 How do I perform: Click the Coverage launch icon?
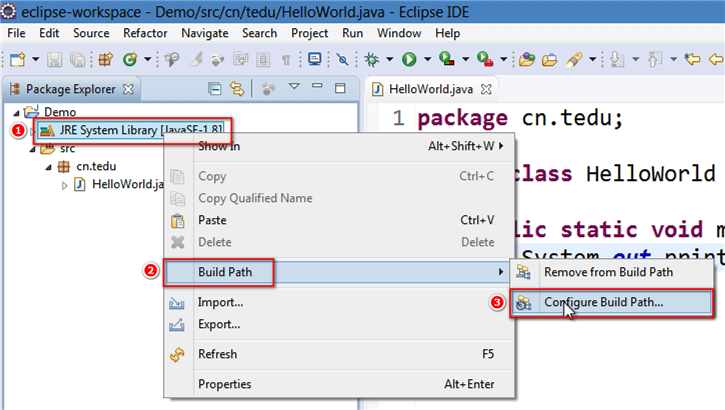(447, 59)
